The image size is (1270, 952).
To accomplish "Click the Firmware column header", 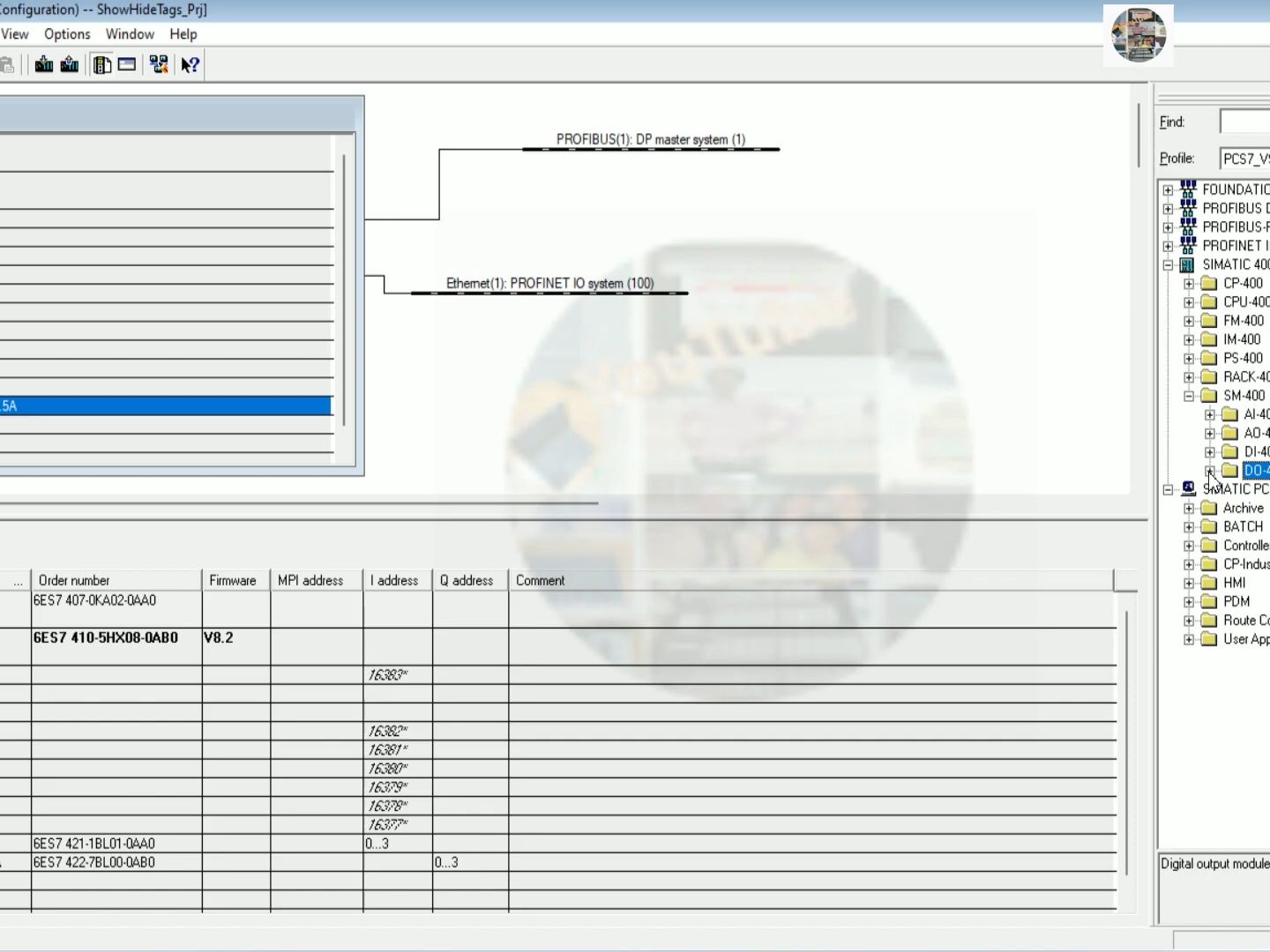I will coord(236,580).
